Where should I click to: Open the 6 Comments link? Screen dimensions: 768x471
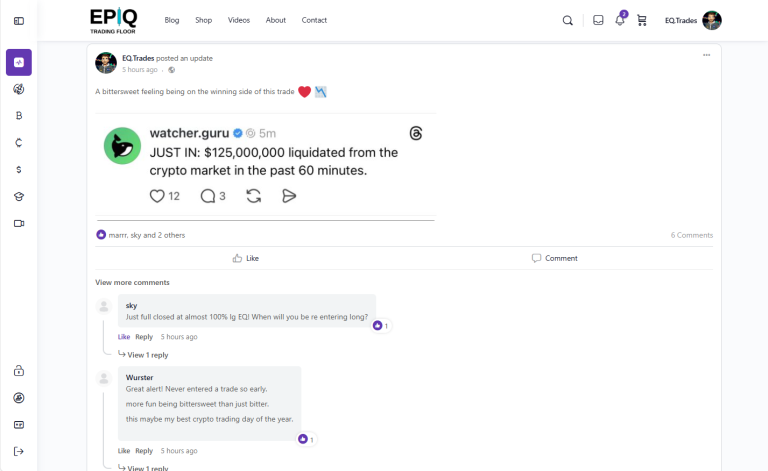[x=691, y=235]
